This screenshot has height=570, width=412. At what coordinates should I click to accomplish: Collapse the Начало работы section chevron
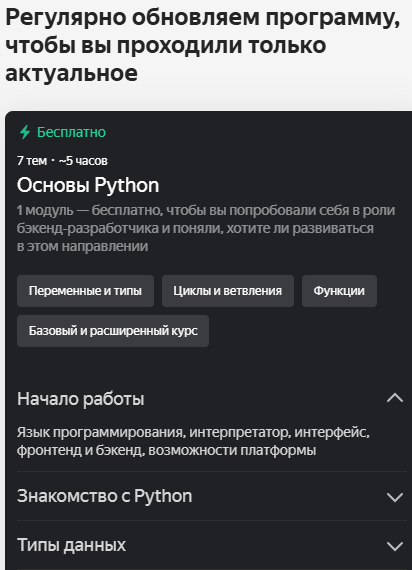395,398
